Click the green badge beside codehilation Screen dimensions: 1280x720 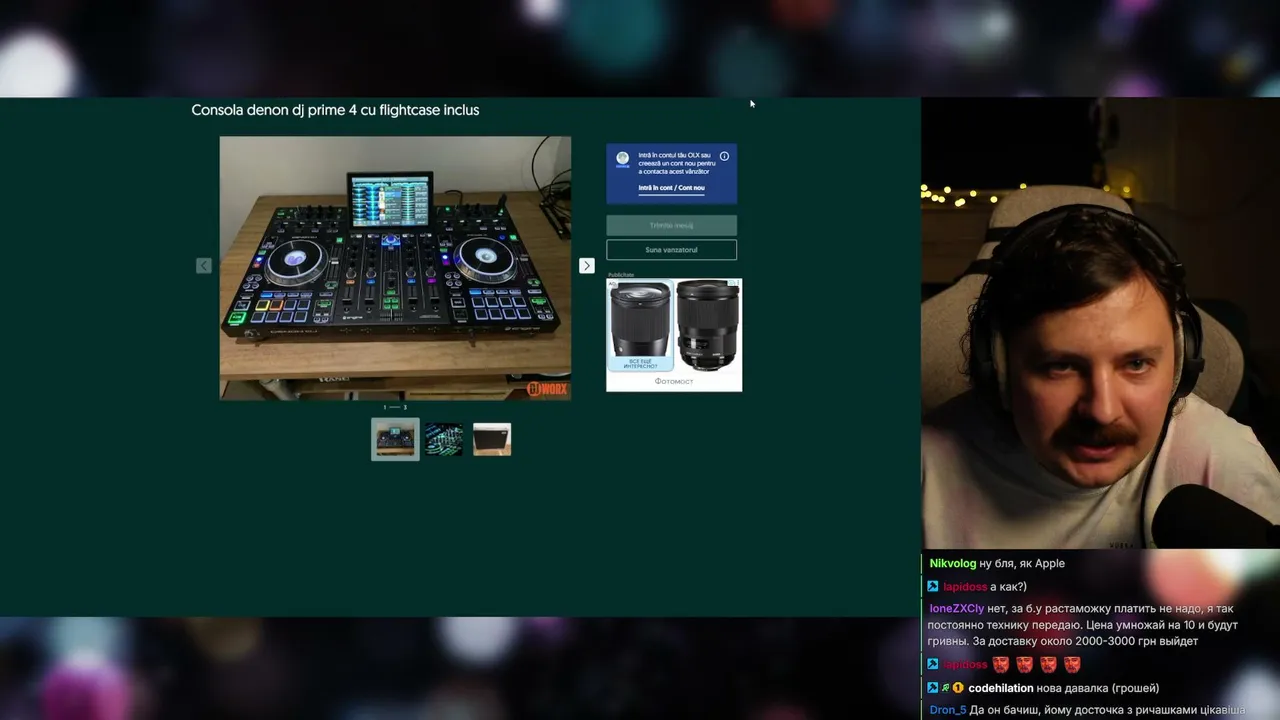(x=945, y=688)
